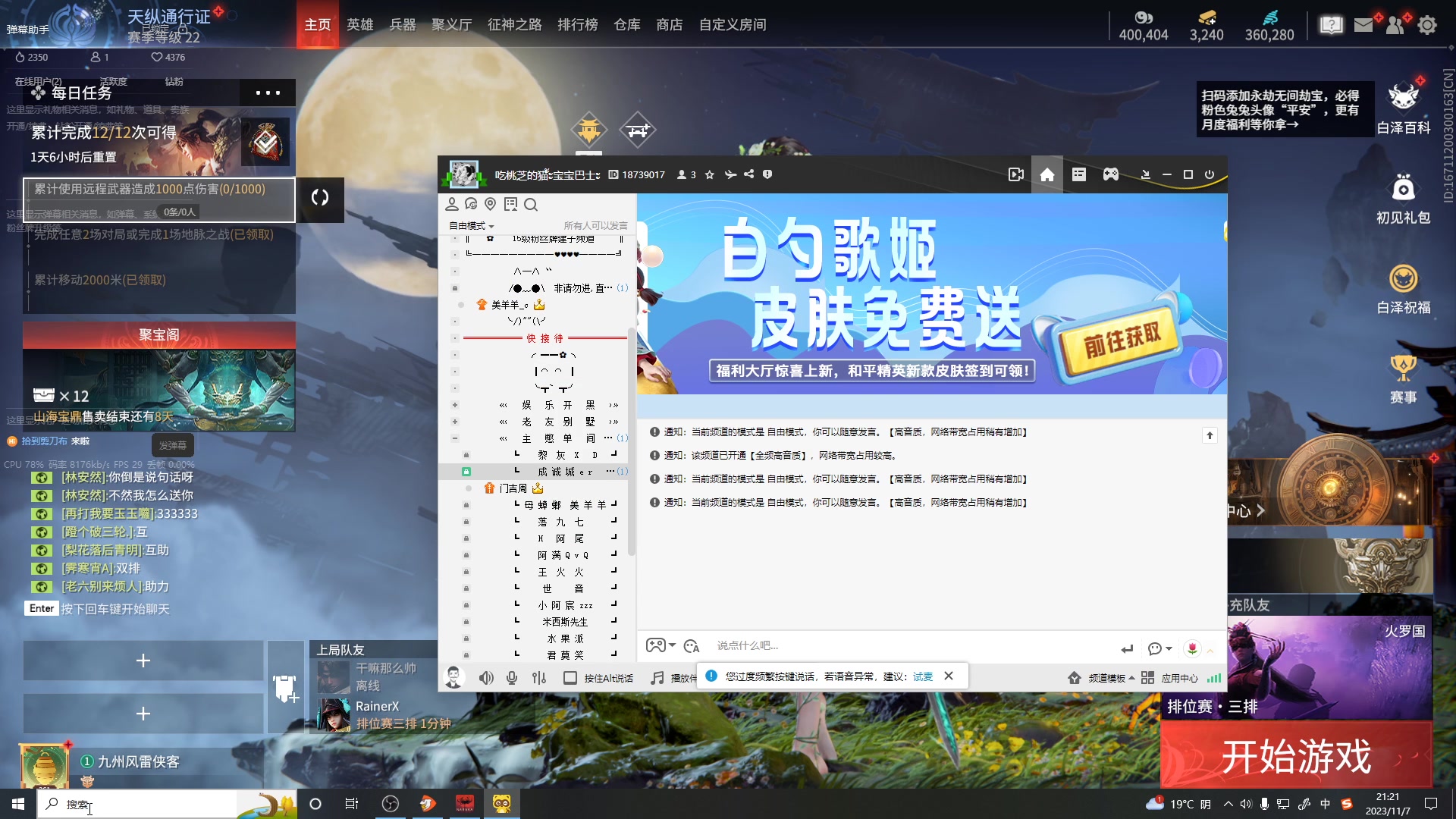
Task: Open the Windows Start menu
Action: click(x=18, y=804)
